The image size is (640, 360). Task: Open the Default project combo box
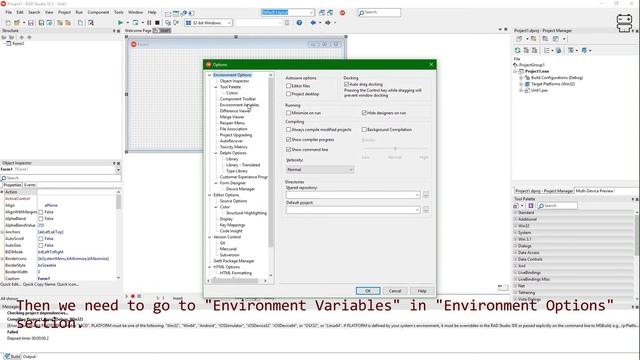[353, 210]
